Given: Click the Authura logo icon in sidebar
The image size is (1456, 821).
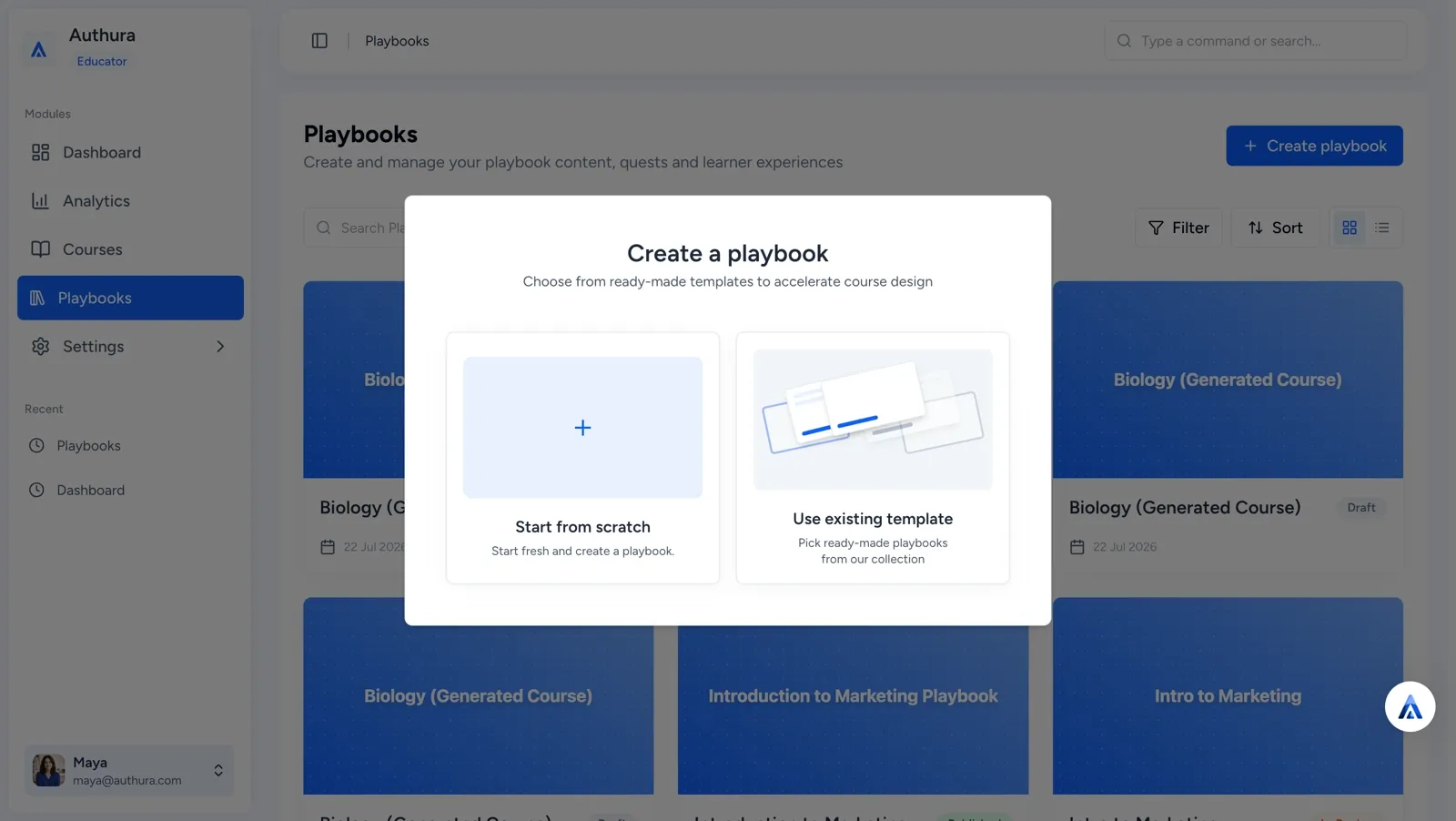Looking at the screenshot, I should pos(38,49).
